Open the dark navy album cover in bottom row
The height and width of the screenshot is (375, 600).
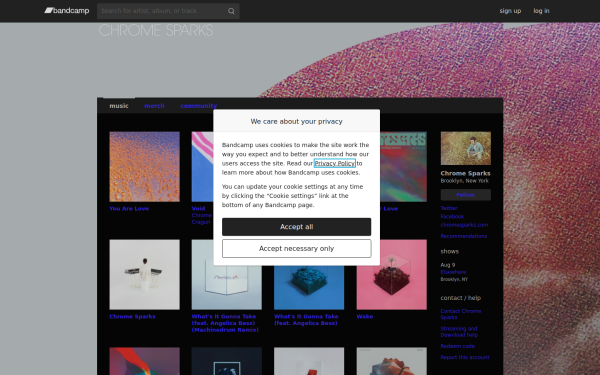227,361
